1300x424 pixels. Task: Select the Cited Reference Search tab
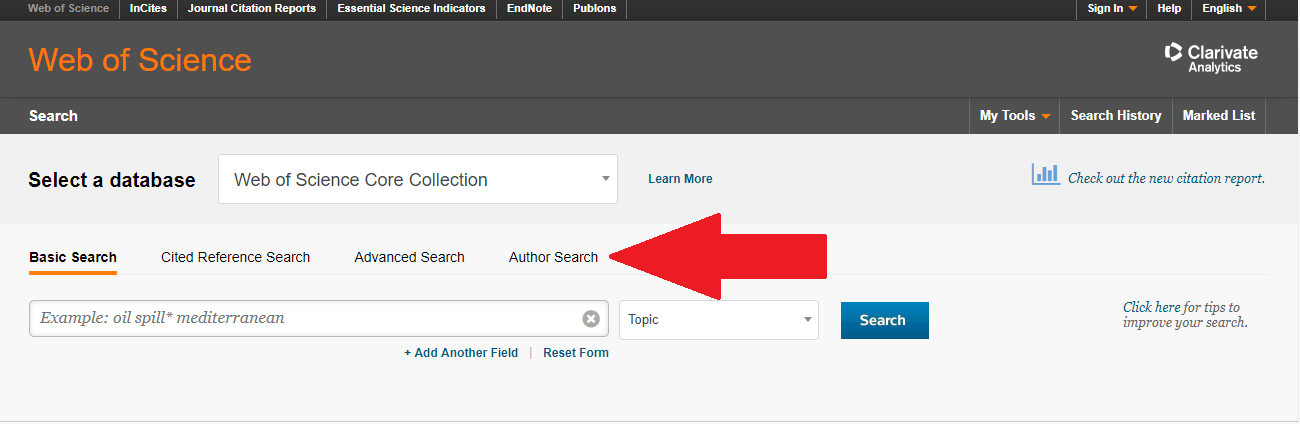(235, 257)
